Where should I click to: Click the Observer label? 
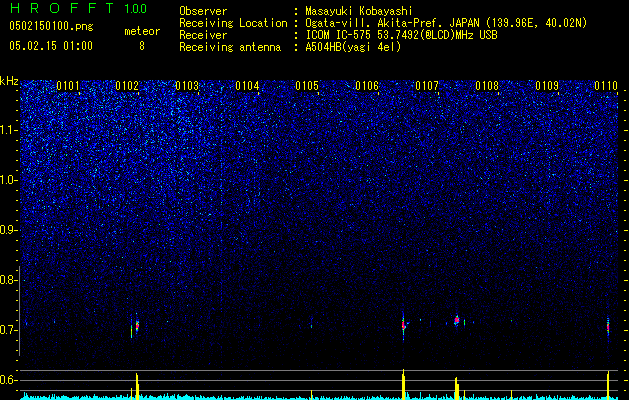203,11
